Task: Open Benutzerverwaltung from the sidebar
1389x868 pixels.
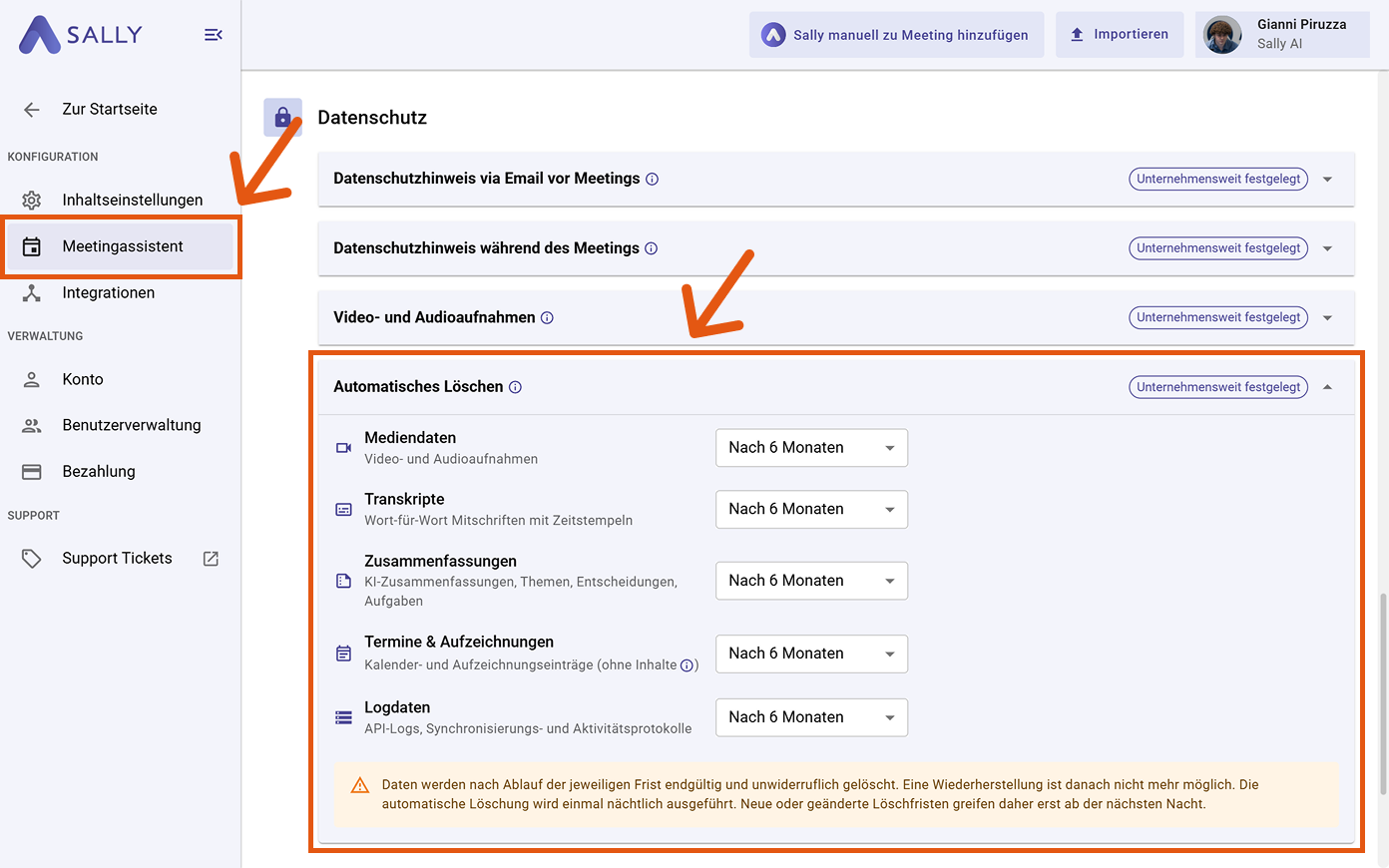Action: coord(131,425)
